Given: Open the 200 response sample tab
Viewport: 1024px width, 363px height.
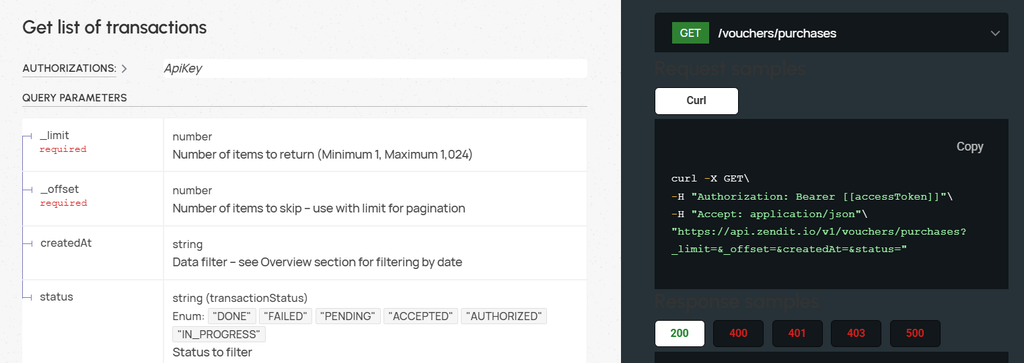Looking at the screenshot, I should tap(679, 333).
